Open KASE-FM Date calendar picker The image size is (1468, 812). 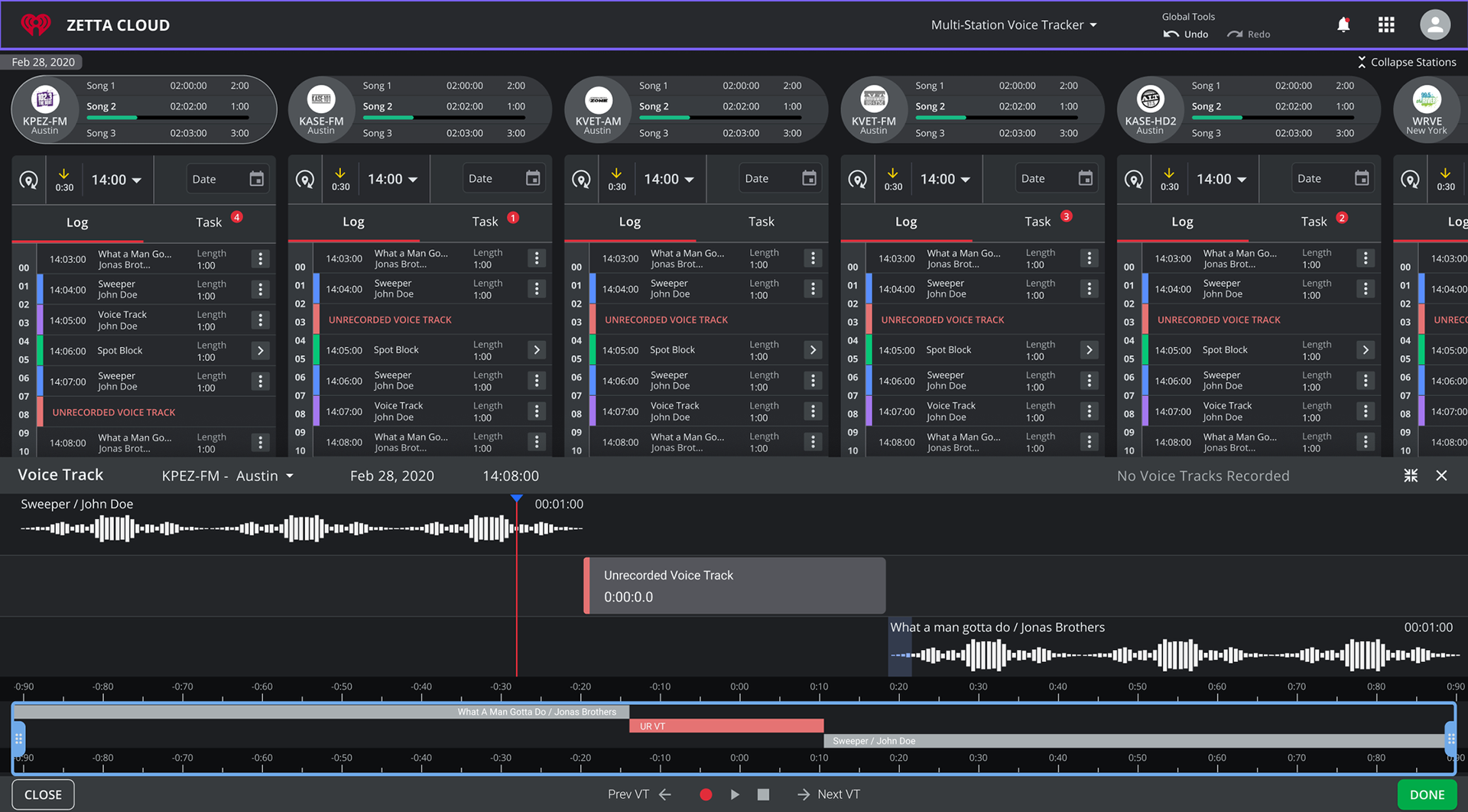[505, 179]
